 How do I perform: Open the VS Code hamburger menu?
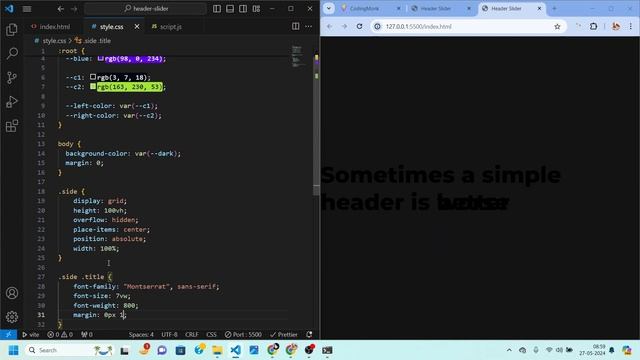pos(27,9)
